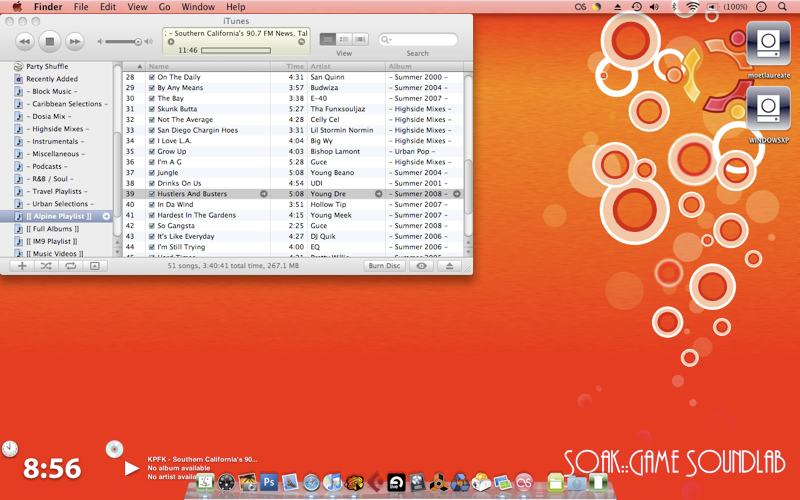Open the Go menu in menu bar
The image size is (800, 500).
click(x=164, y=7)
